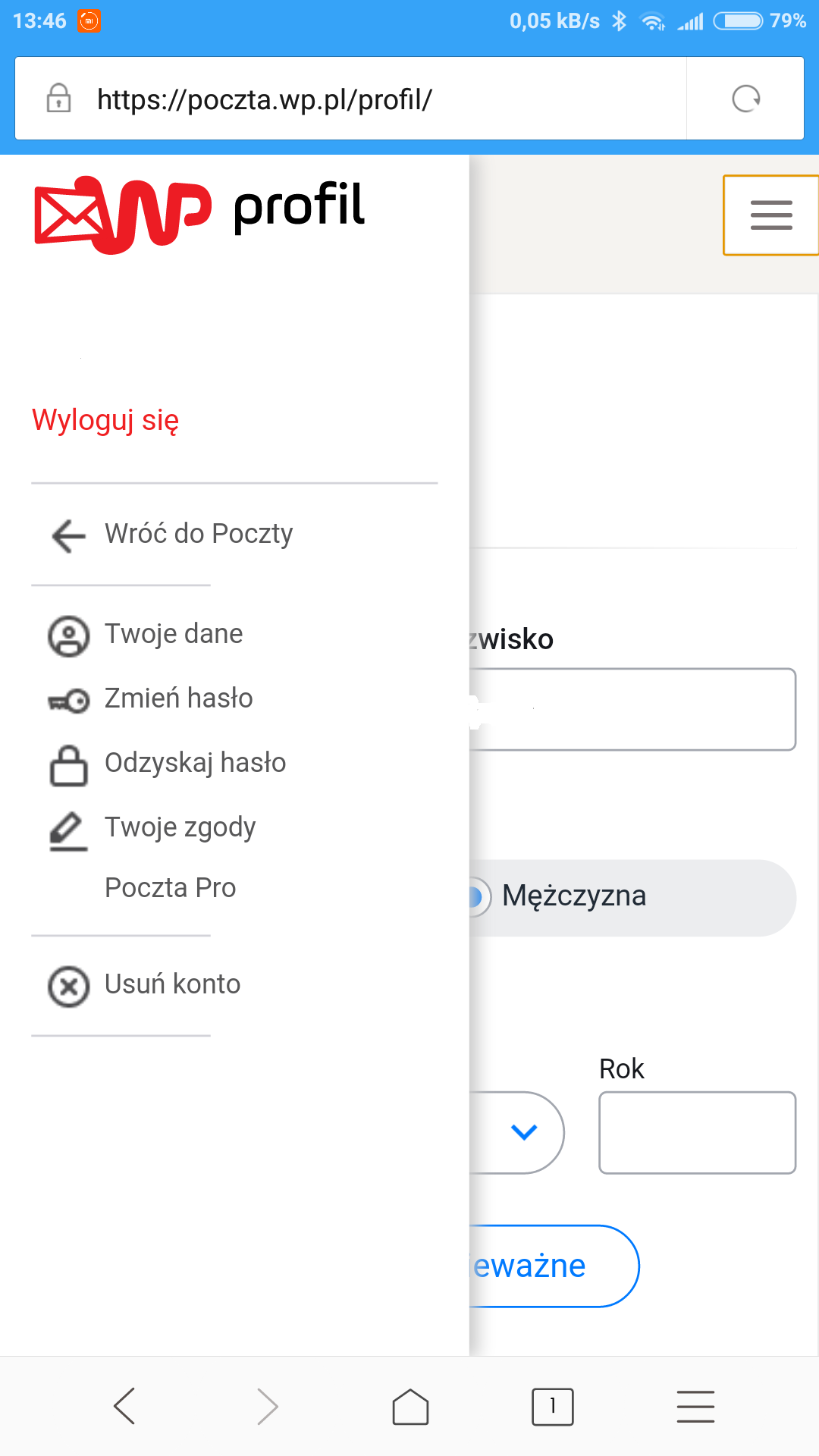
Task: Click the Rok input field
Action: tap(697, 1133)
